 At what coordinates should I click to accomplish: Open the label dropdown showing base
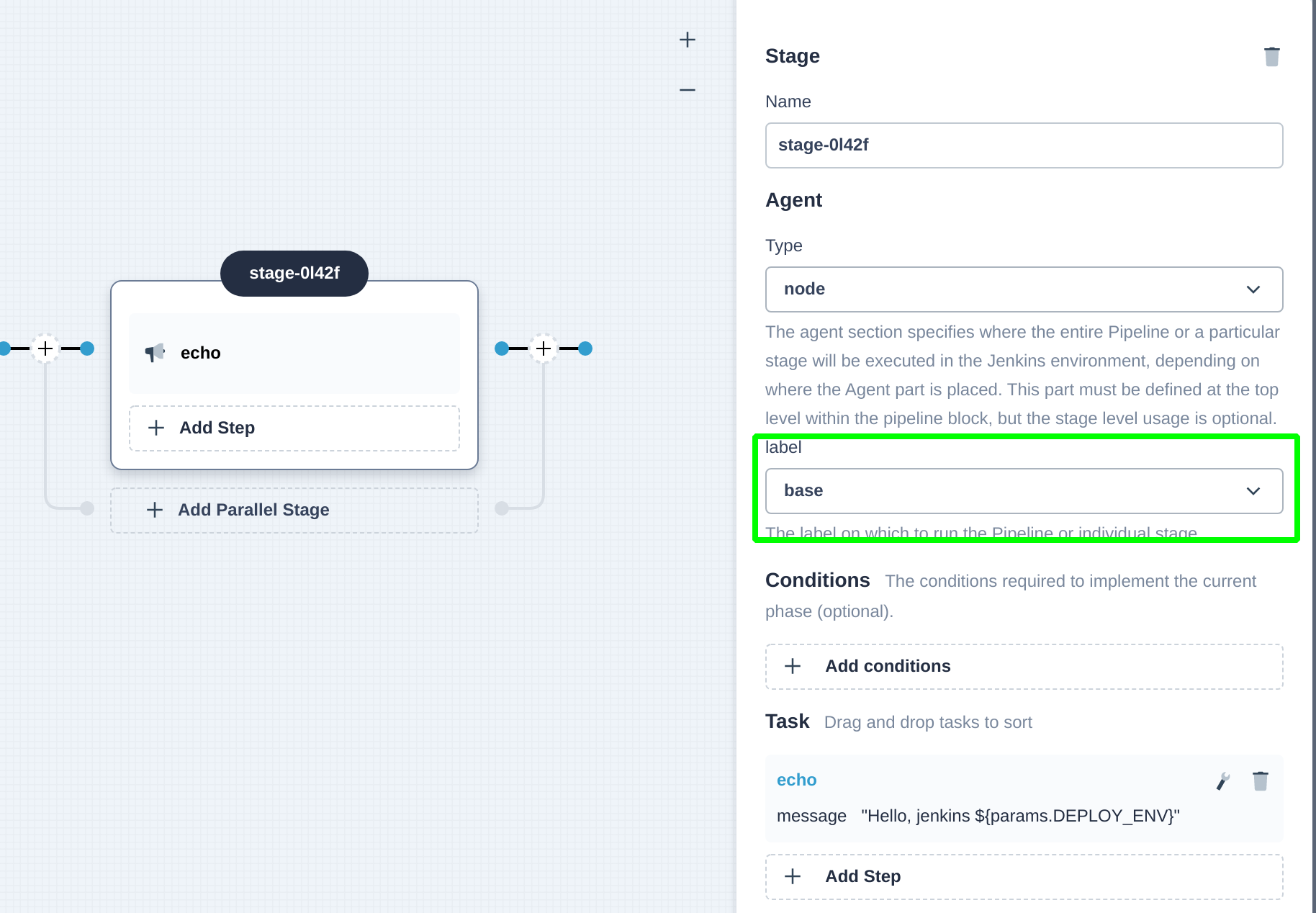[1024, 491]
